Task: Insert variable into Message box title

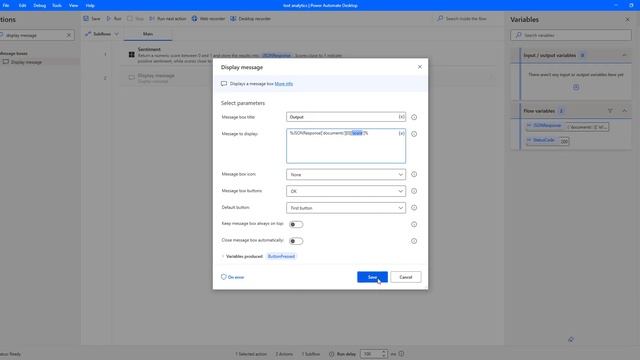Action: [x=402, y=117]
